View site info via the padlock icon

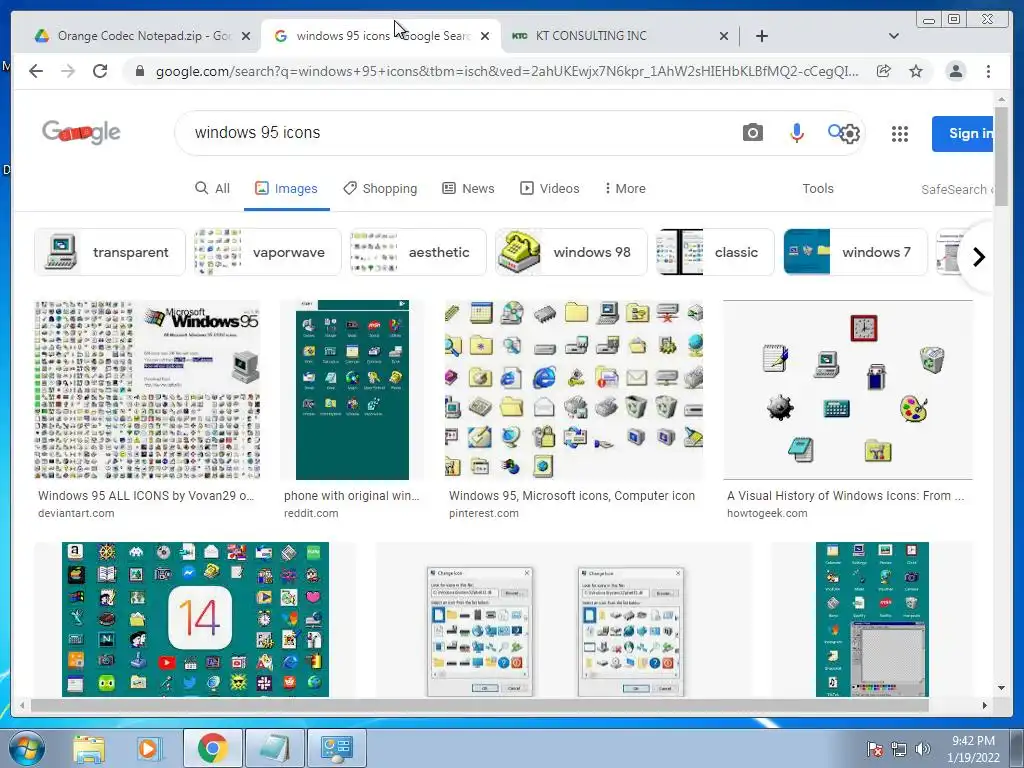point(140,71)
